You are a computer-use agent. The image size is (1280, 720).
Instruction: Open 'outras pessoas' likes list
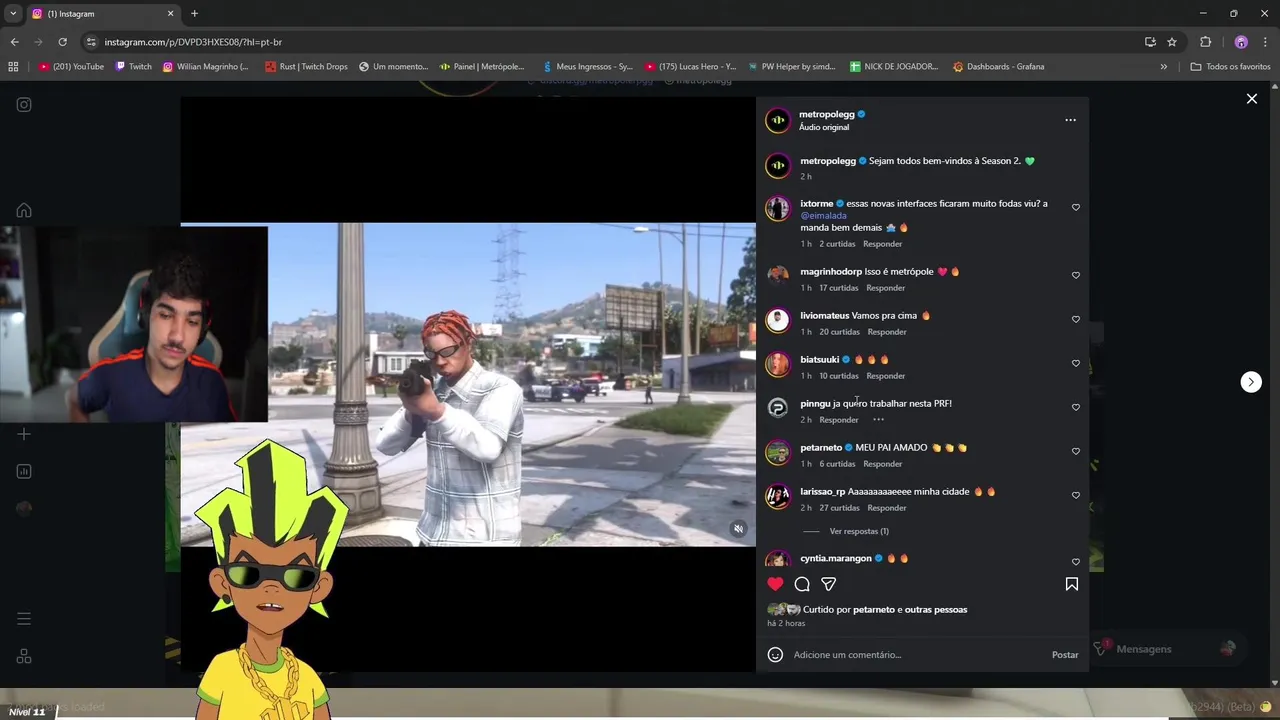[936, 610]
